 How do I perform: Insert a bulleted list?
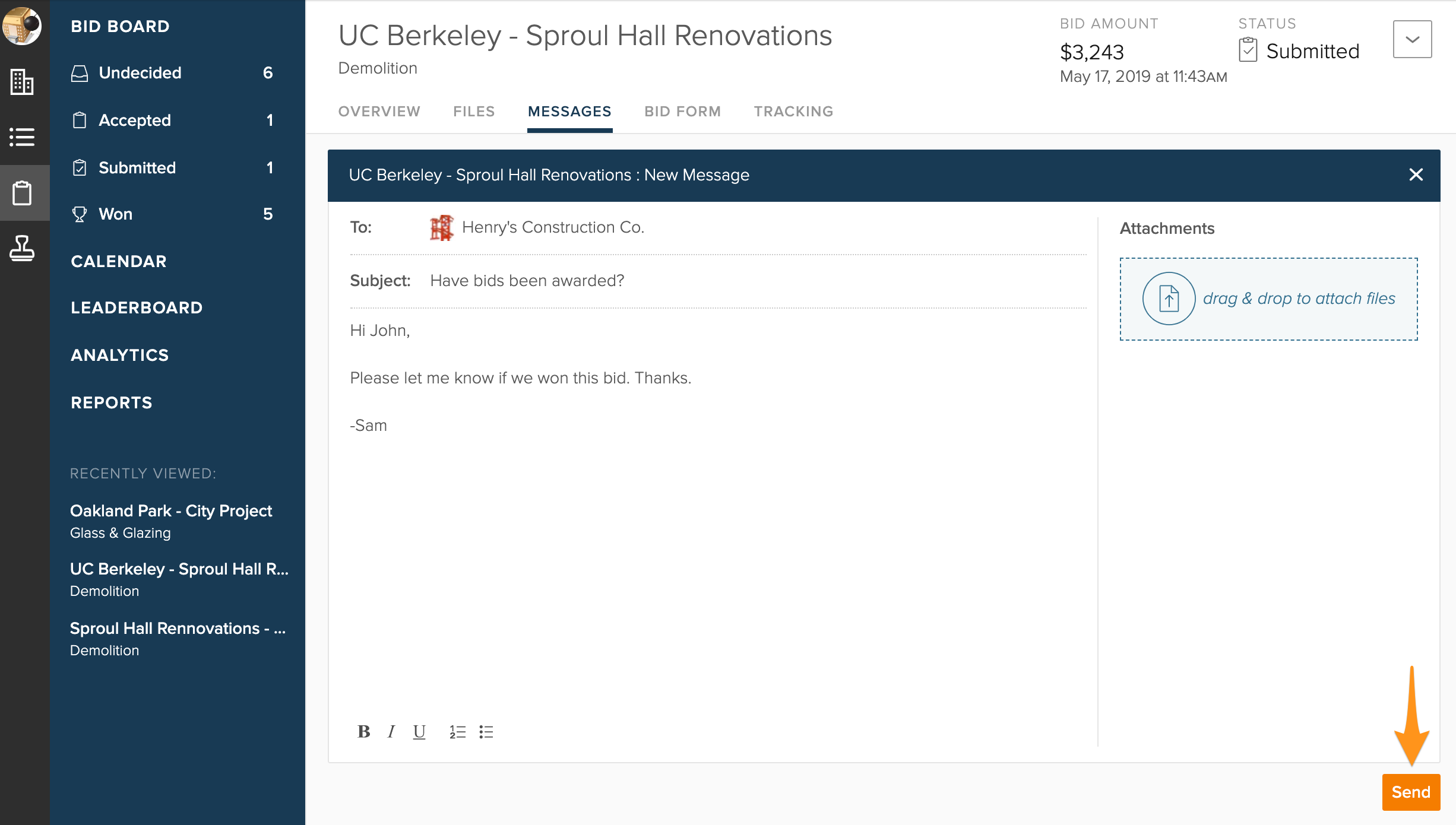click(486, 732)
